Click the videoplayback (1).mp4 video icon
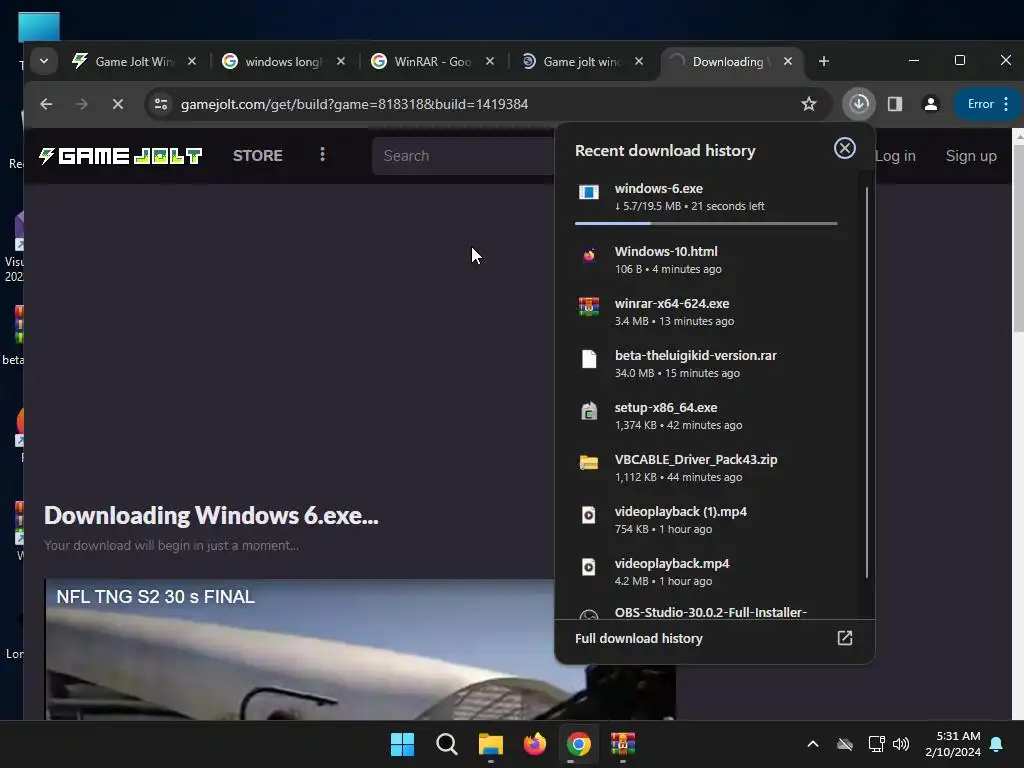Screen dimensions: 1024x768 click(588, 515)
